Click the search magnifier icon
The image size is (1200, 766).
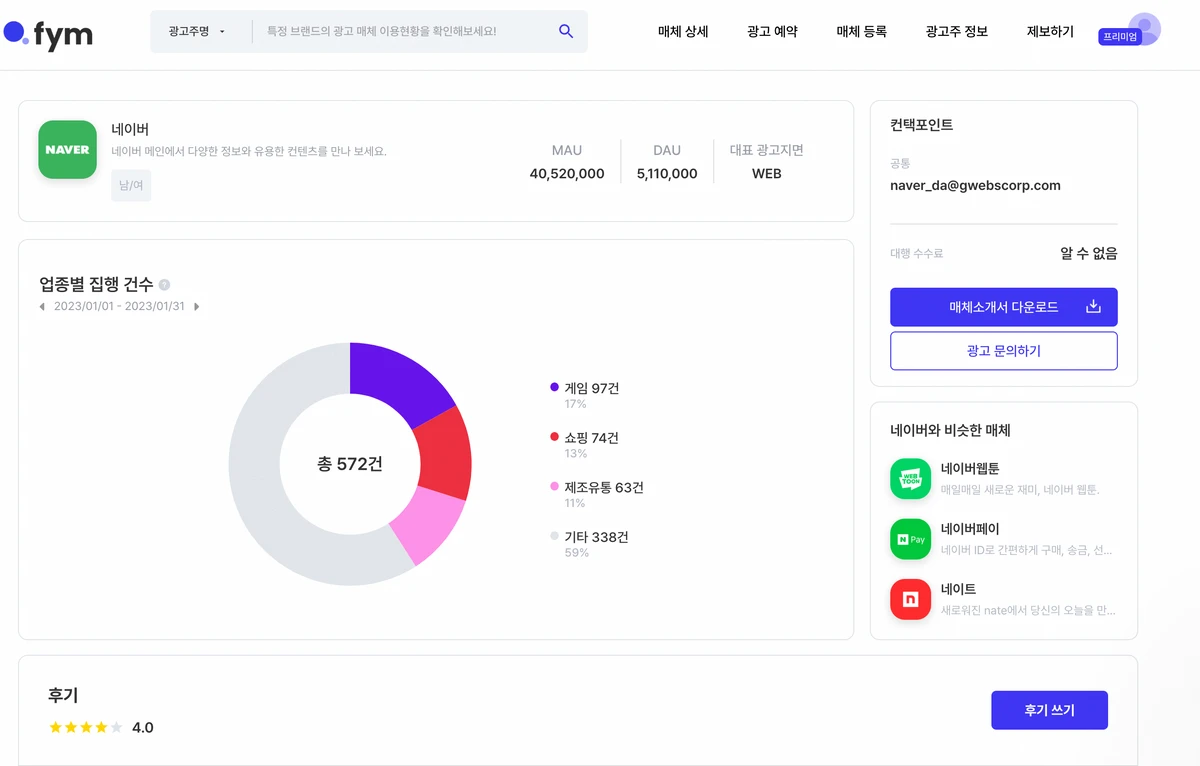coord(566,32)
